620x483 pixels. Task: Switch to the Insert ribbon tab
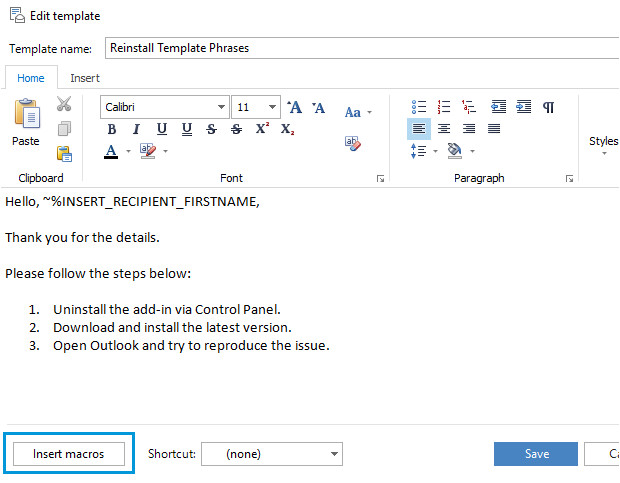click(x=85, y=78)
